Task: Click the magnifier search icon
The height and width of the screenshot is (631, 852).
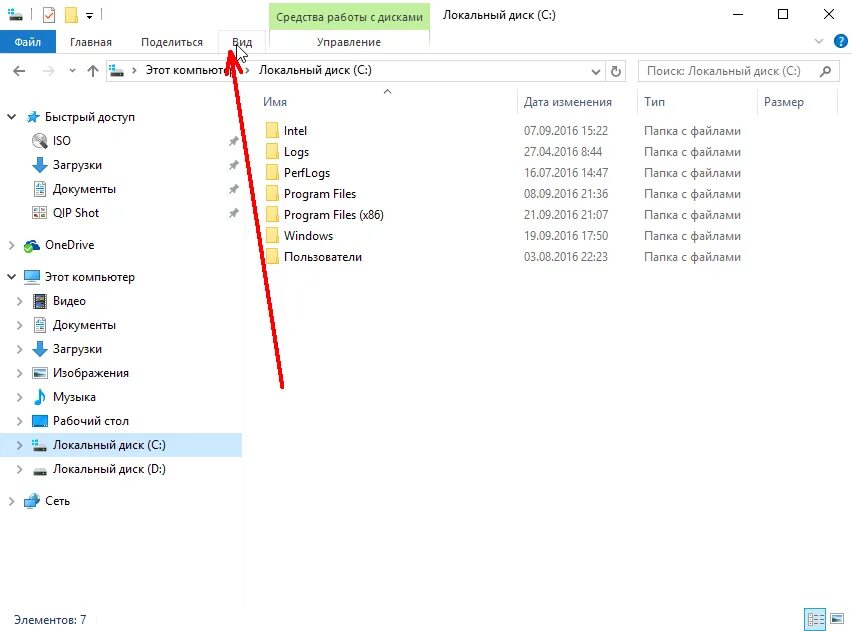Action: pyautogui.click(x=825, y=71)
